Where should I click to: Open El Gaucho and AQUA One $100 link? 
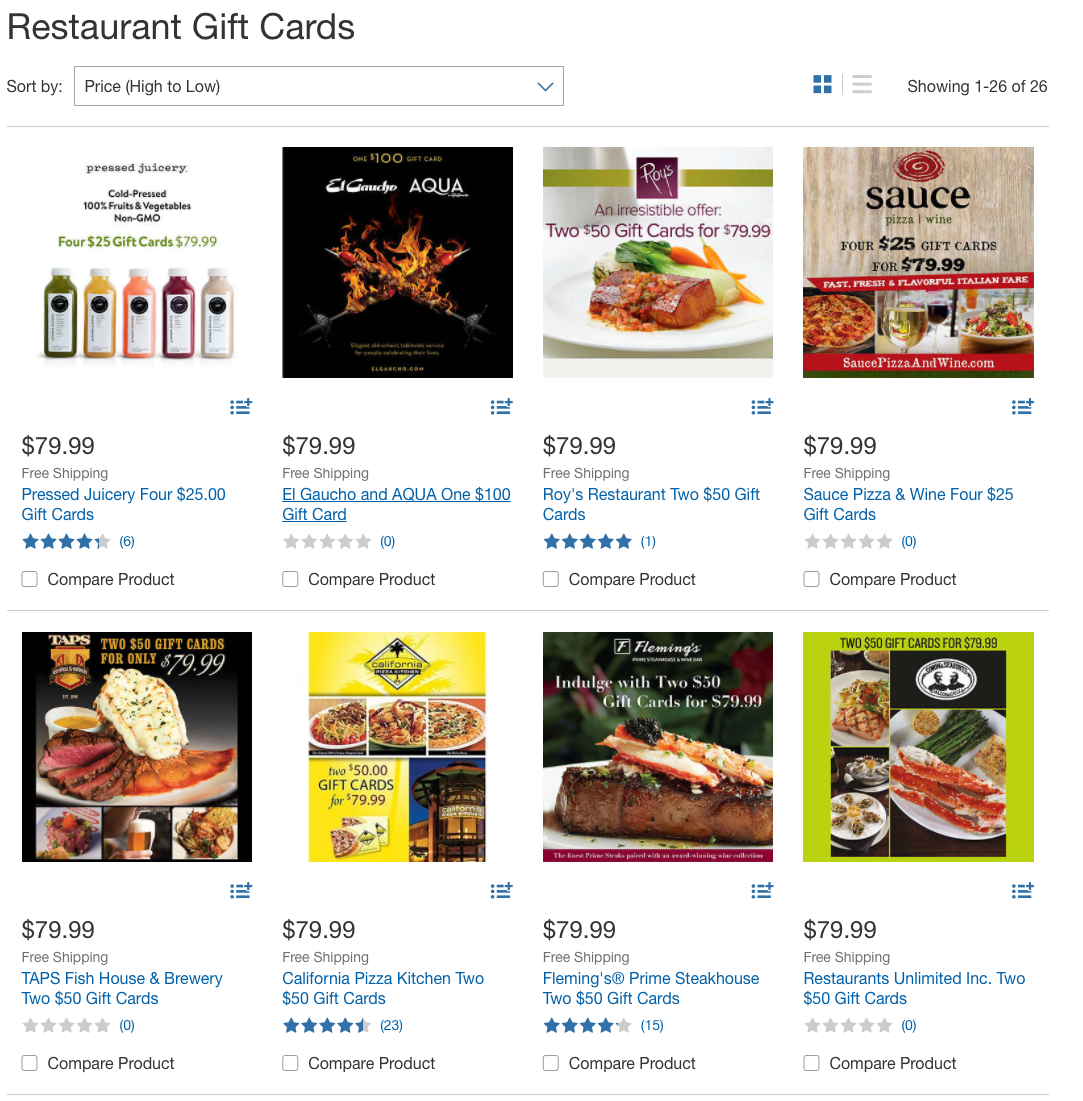click(396, 504)
